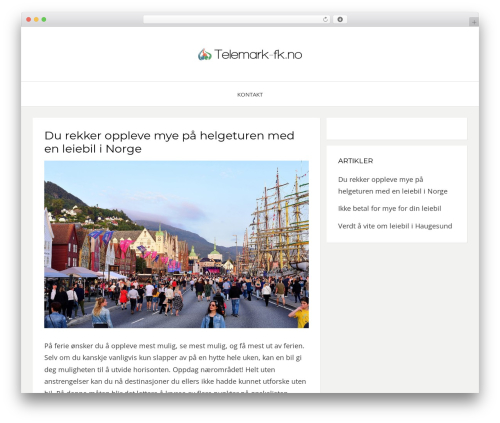Click the empty widget box above Artikler
The height and width of the screenshot is (423, 500).
[397, 128]
